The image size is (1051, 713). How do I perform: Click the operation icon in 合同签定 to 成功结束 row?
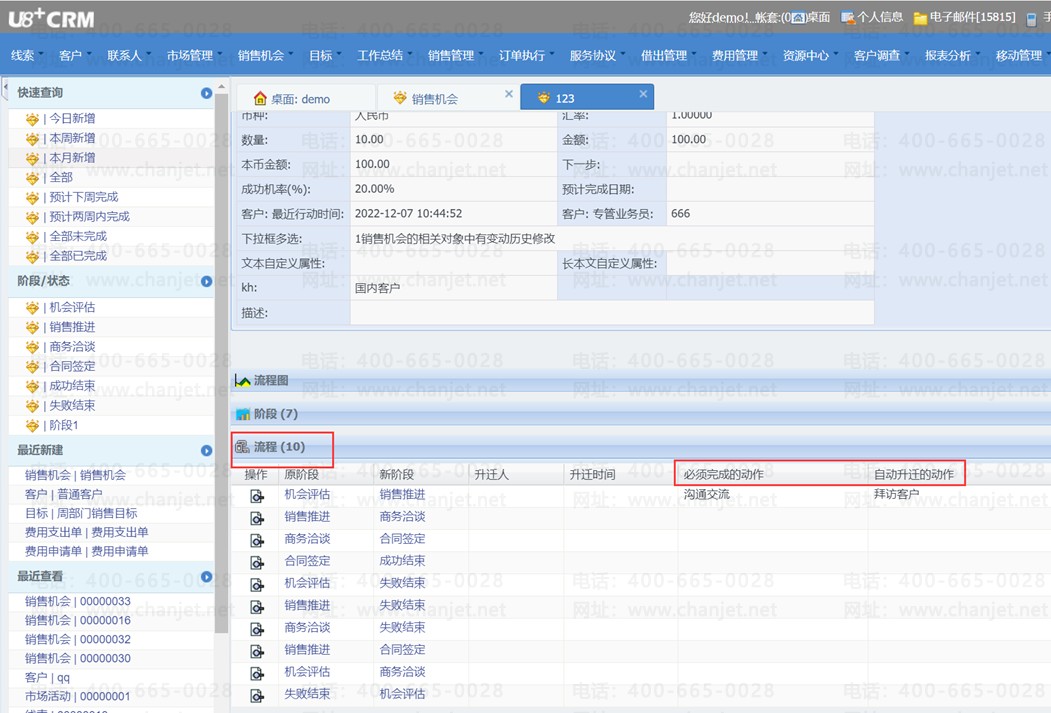[257, 562]
